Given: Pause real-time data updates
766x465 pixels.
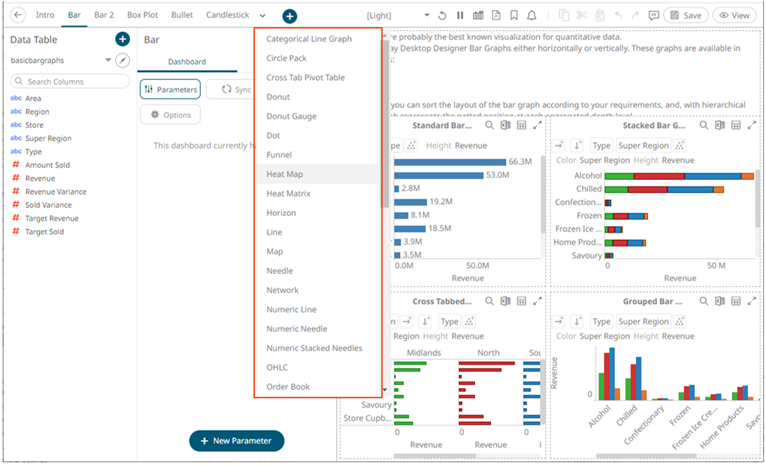Looking at the screenshot, I should coord(460,16).
